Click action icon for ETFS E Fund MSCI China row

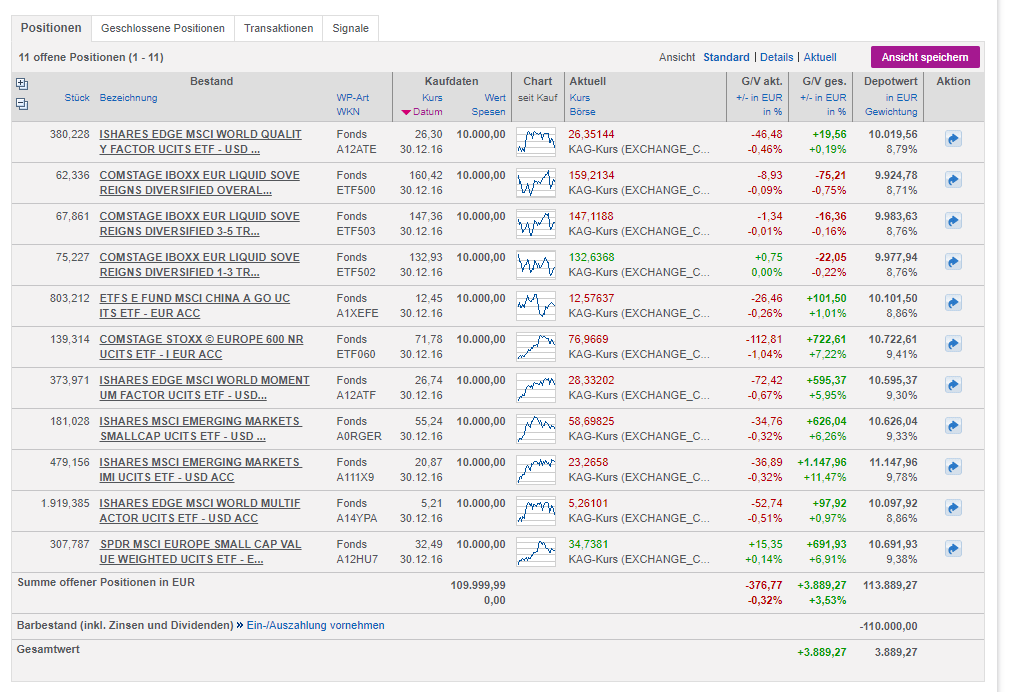coord(953,303)
